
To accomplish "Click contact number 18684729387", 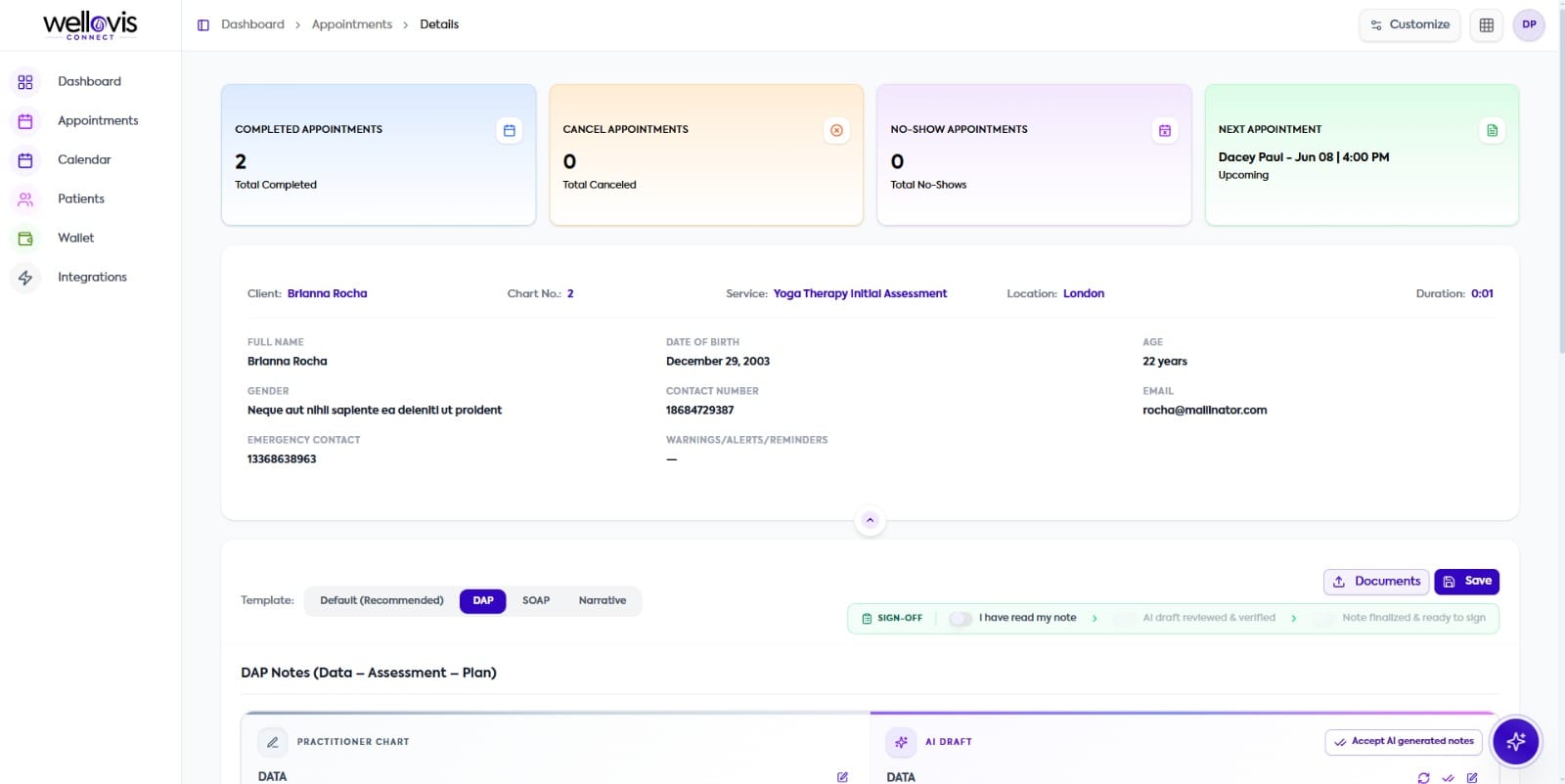I will click(699, 411).
